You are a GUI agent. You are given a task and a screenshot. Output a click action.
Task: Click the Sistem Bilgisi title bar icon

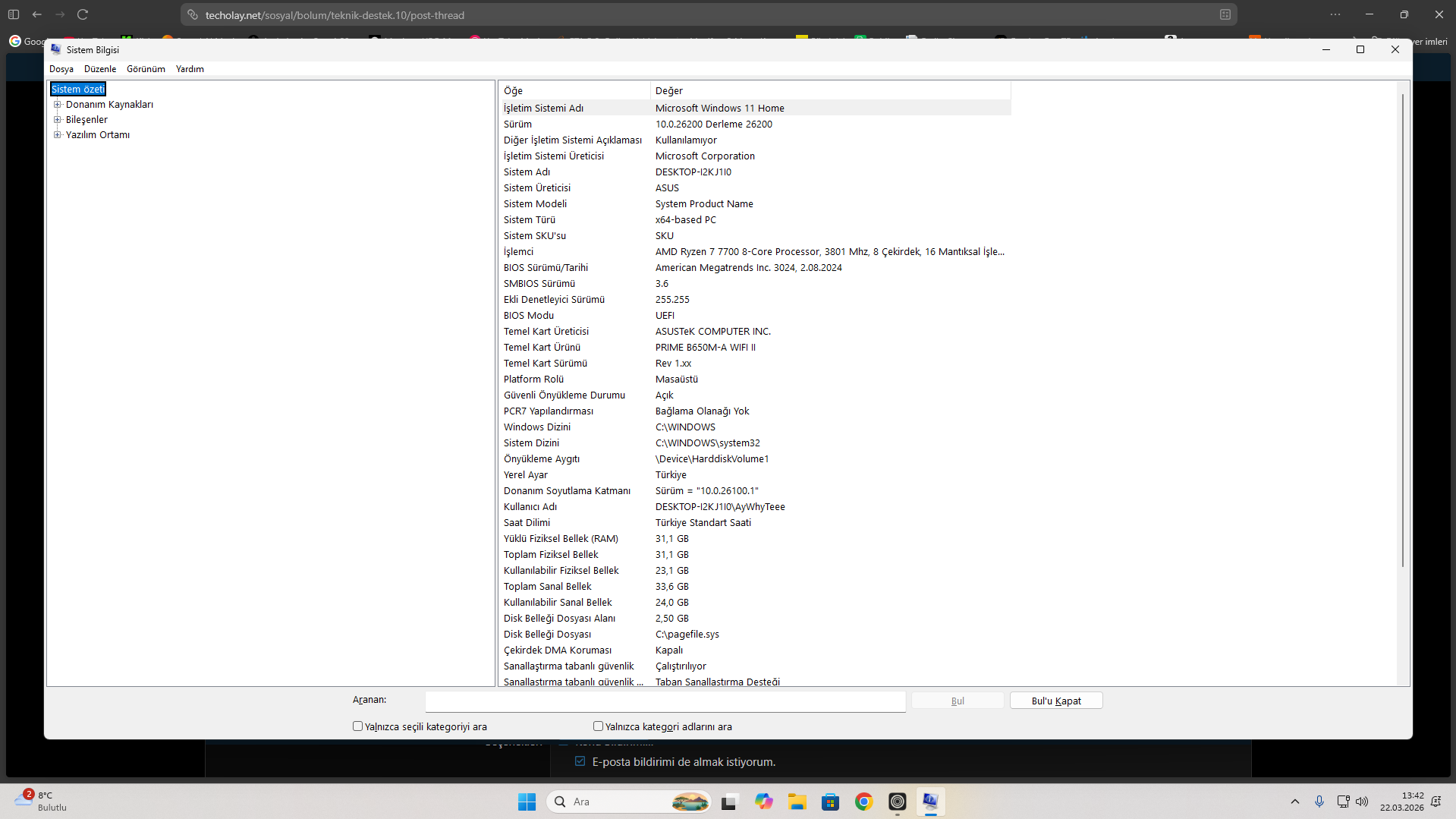(x=56, y=49)
